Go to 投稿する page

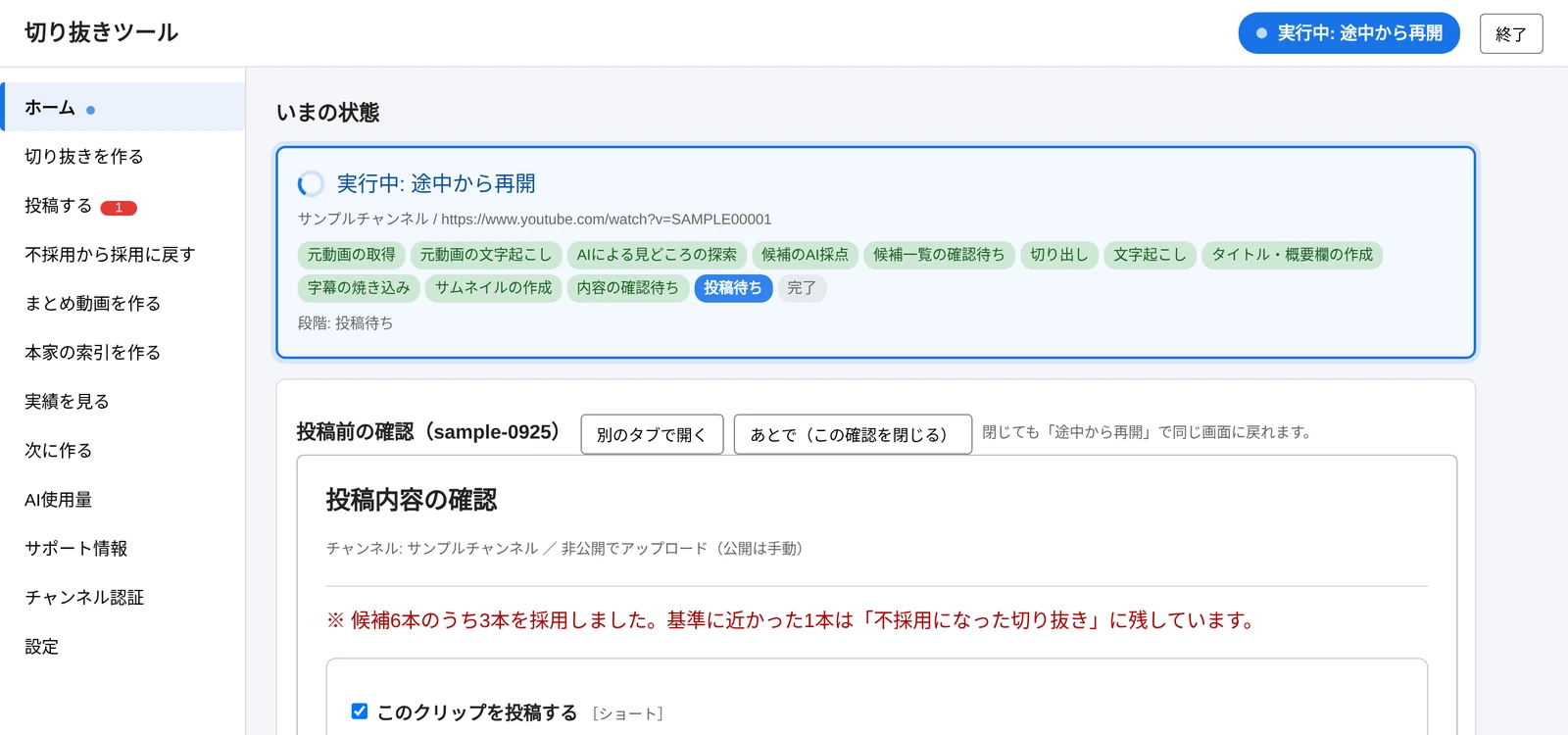click(122, 205)
